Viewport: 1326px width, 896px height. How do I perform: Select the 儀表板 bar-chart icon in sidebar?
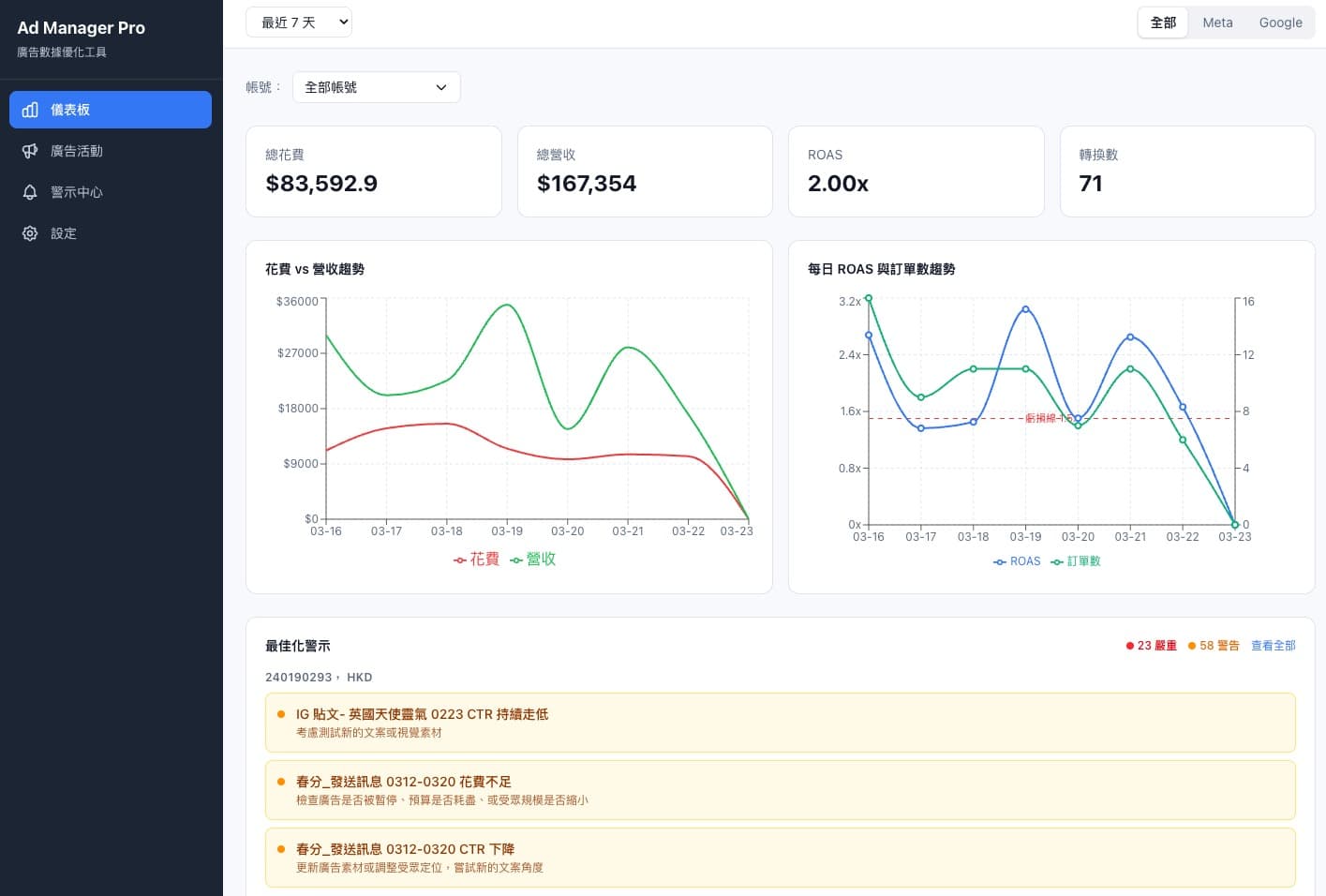[30, 110]
